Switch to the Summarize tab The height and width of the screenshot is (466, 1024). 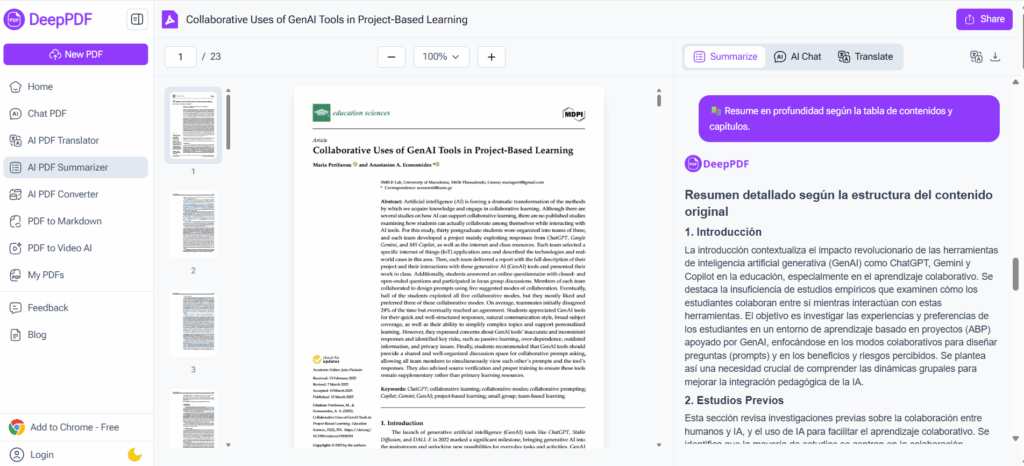tap(725, 57)
